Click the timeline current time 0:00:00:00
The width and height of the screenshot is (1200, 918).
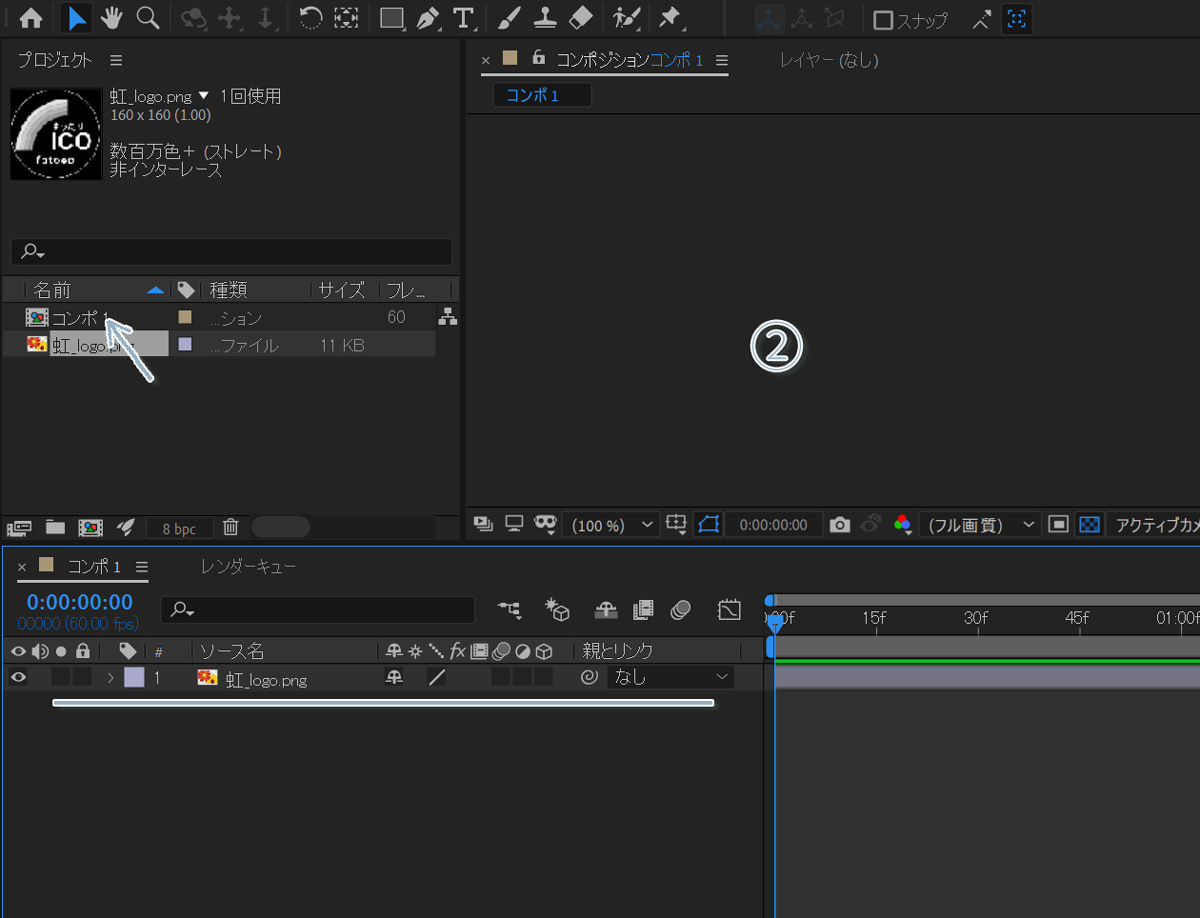coord(80,602)
